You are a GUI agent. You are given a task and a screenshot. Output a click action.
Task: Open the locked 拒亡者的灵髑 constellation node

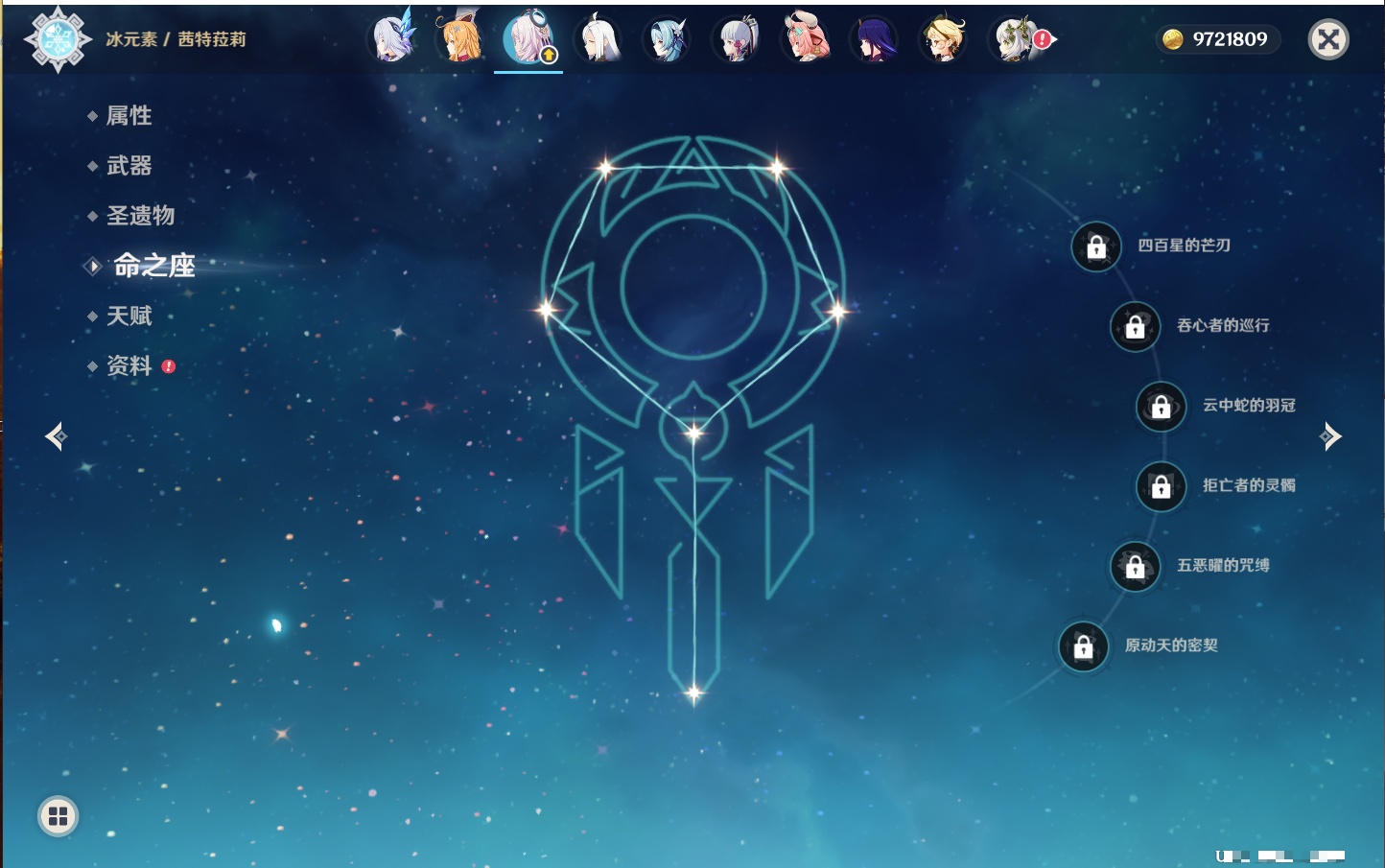1162,486
